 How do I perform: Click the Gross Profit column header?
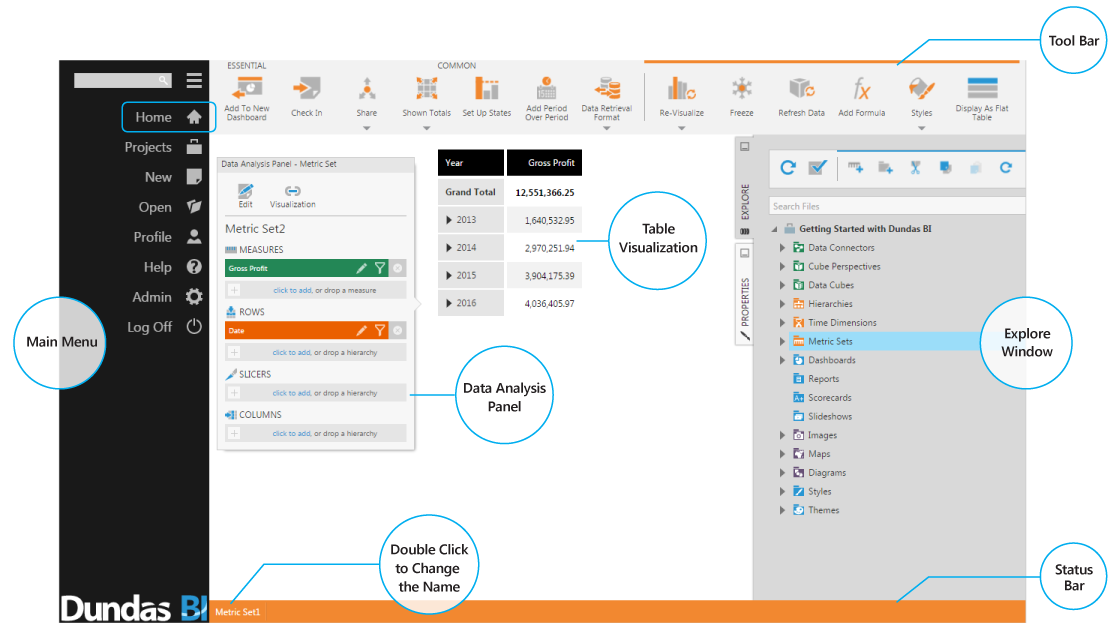544,162
